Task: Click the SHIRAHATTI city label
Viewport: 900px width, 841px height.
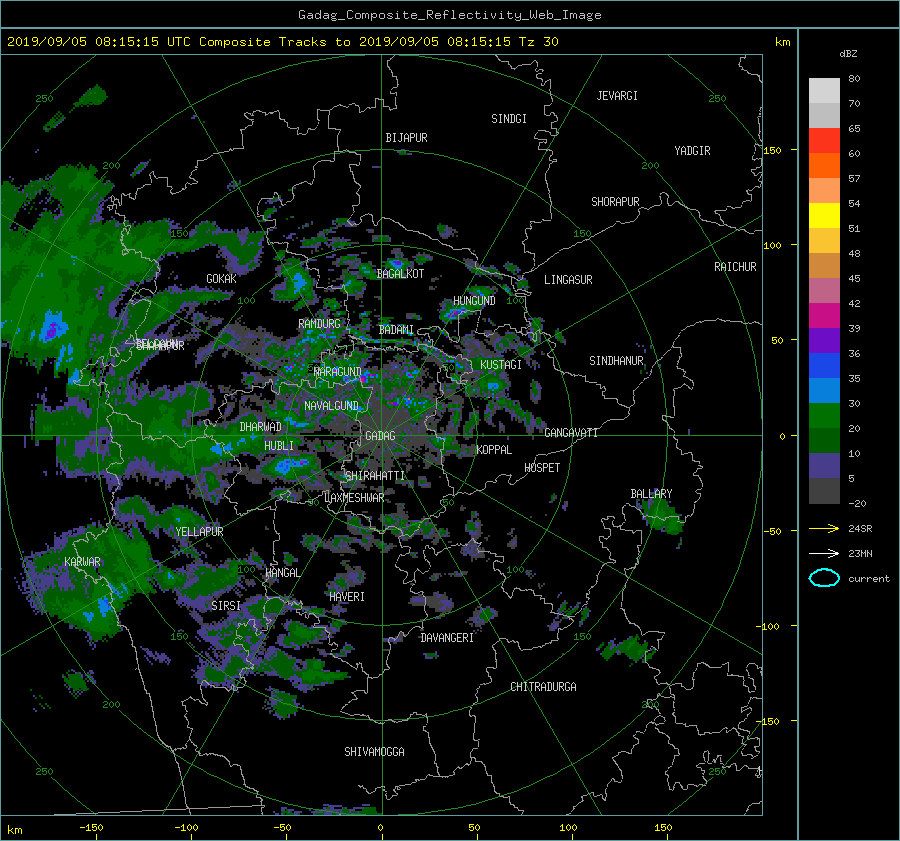Action: [375, 476]
